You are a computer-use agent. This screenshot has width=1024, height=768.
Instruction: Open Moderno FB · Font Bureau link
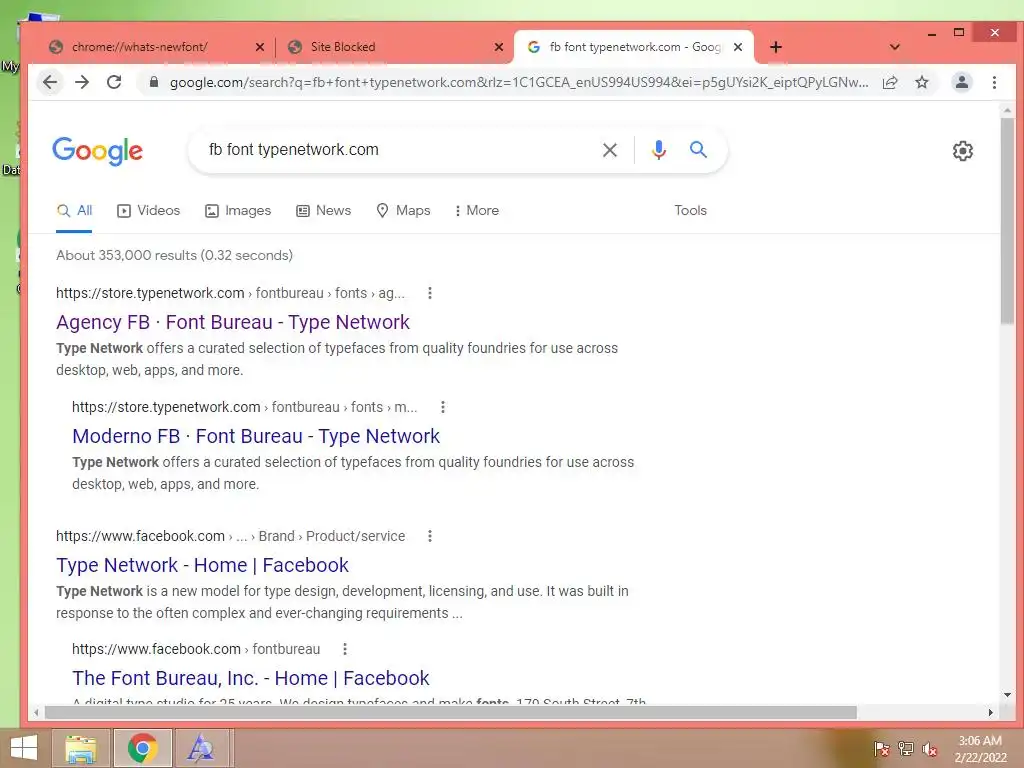click(256, 436)
